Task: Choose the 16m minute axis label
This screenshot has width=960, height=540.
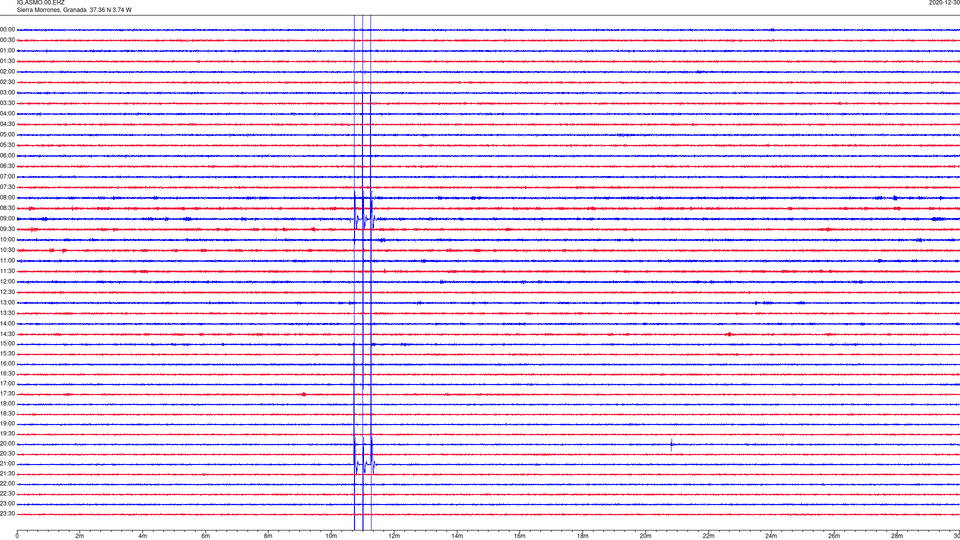Action: [x=520, y=536]
